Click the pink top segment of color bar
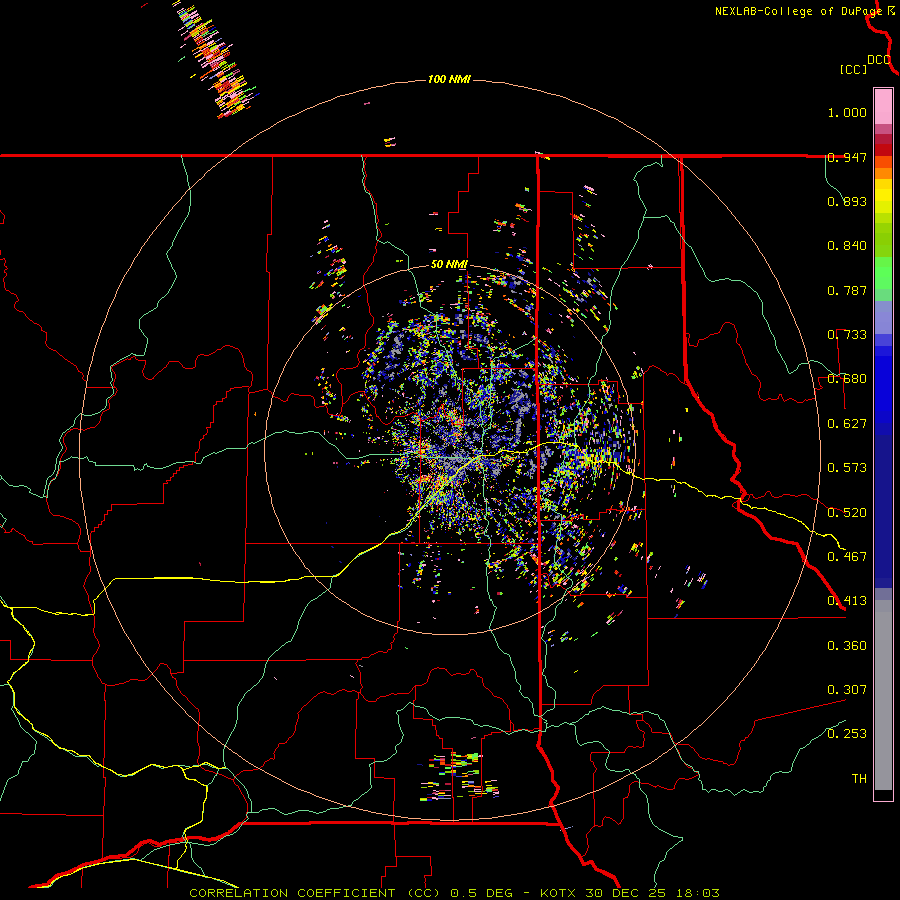The height and width of the screenshot is (900, 900). pos(883,107)
